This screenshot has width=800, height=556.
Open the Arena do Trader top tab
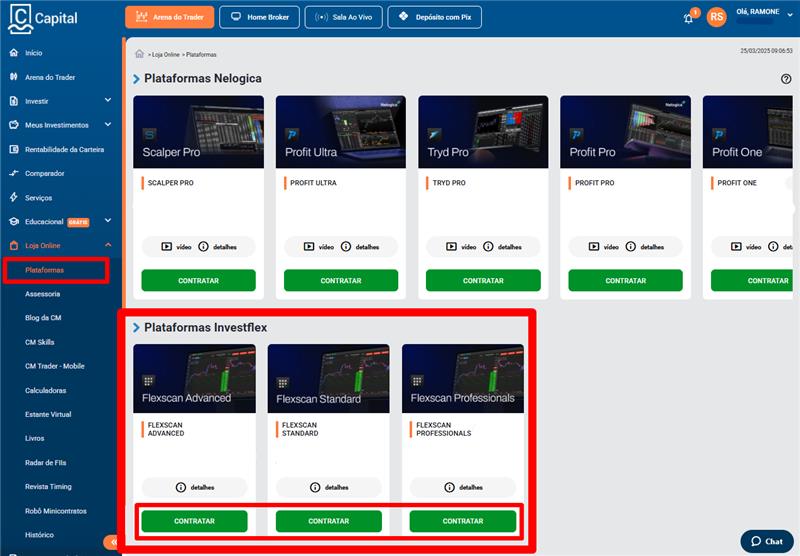169,17
